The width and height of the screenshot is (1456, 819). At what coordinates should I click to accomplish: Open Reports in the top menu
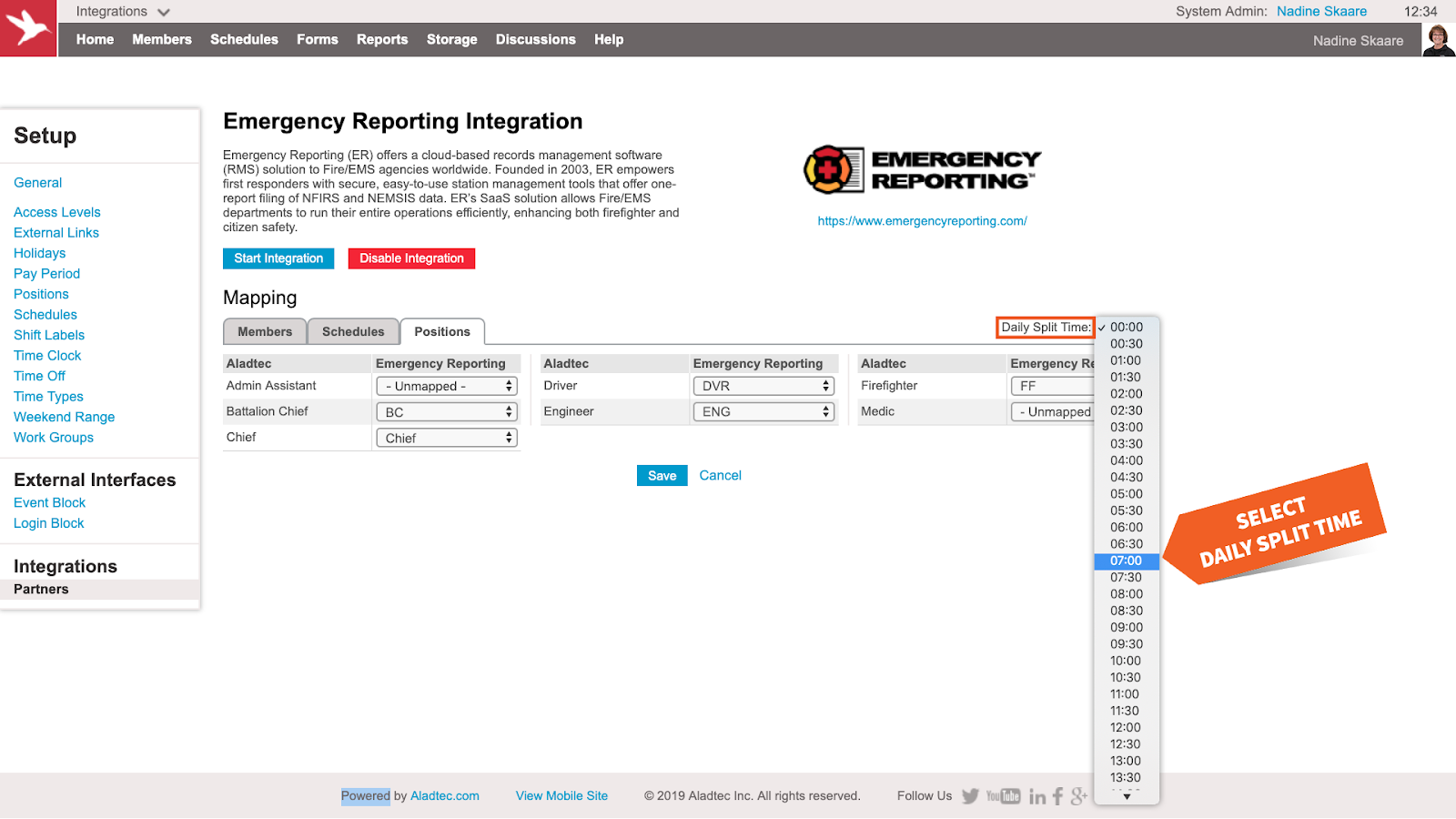point(382,40)
